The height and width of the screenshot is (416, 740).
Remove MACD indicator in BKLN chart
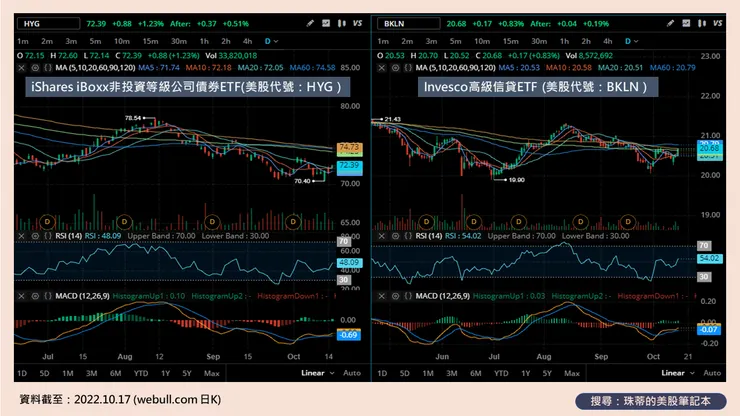point(382,296)
